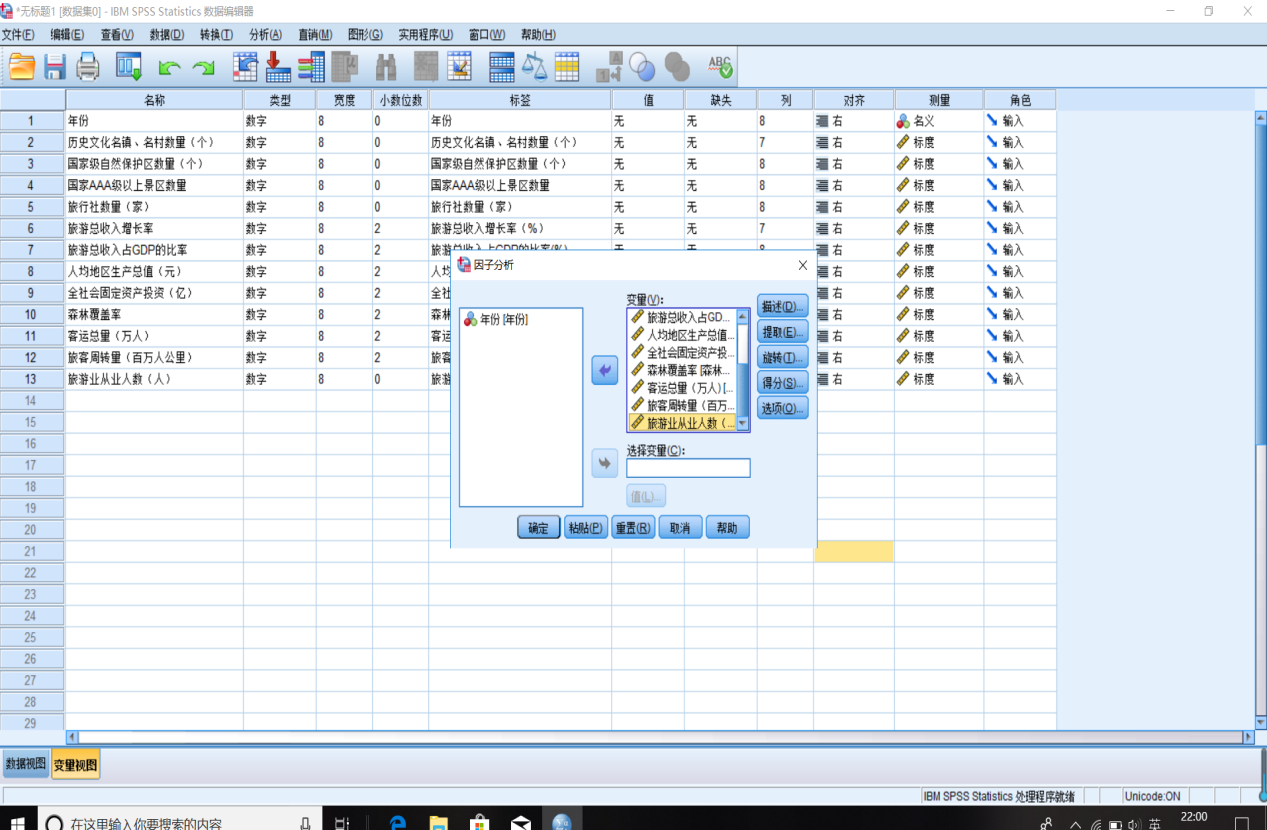Image resolution: width=1267 pixels, height=830 pixels.
Task: Open the 编辑(E) menu
Action: [67, 35]
